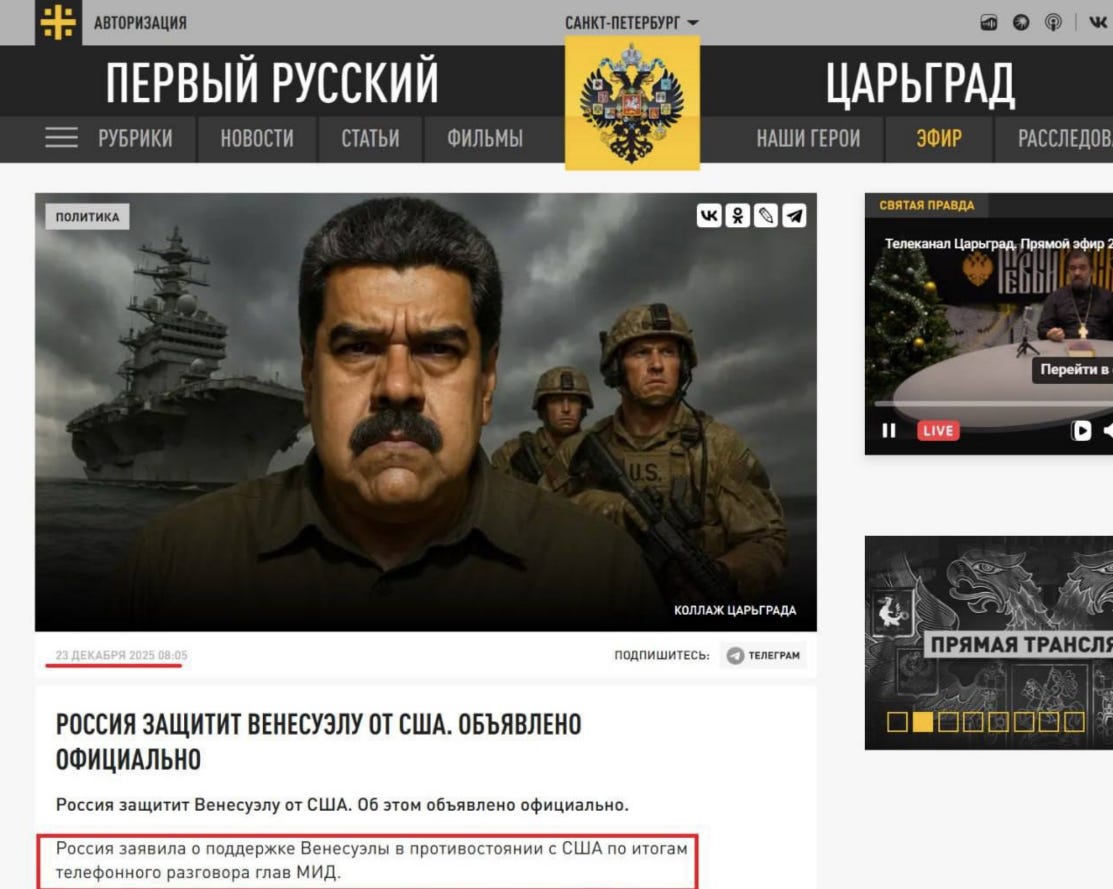
Task: Go to the СТАТЬИ section
Action: [370, 138]
